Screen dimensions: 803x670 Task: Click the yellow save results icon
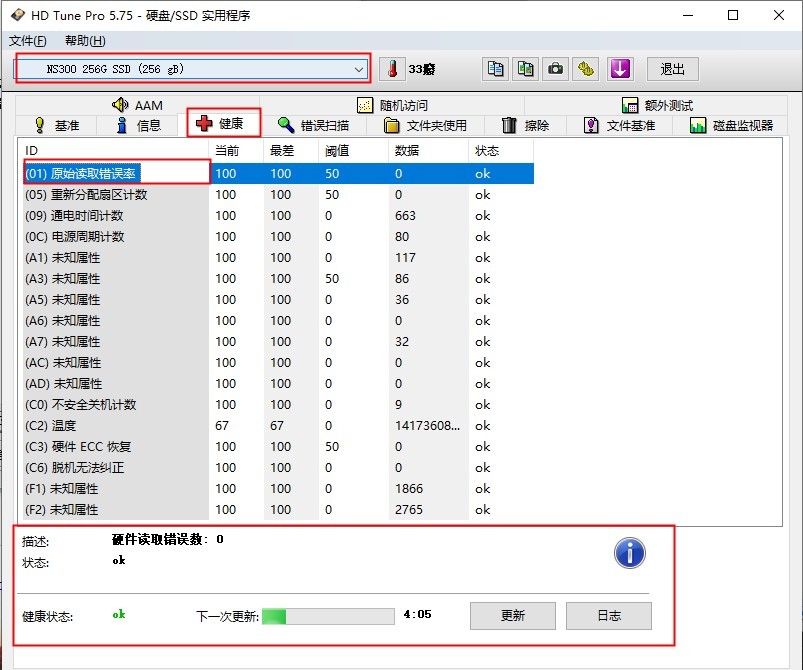(x=586, y=68)
